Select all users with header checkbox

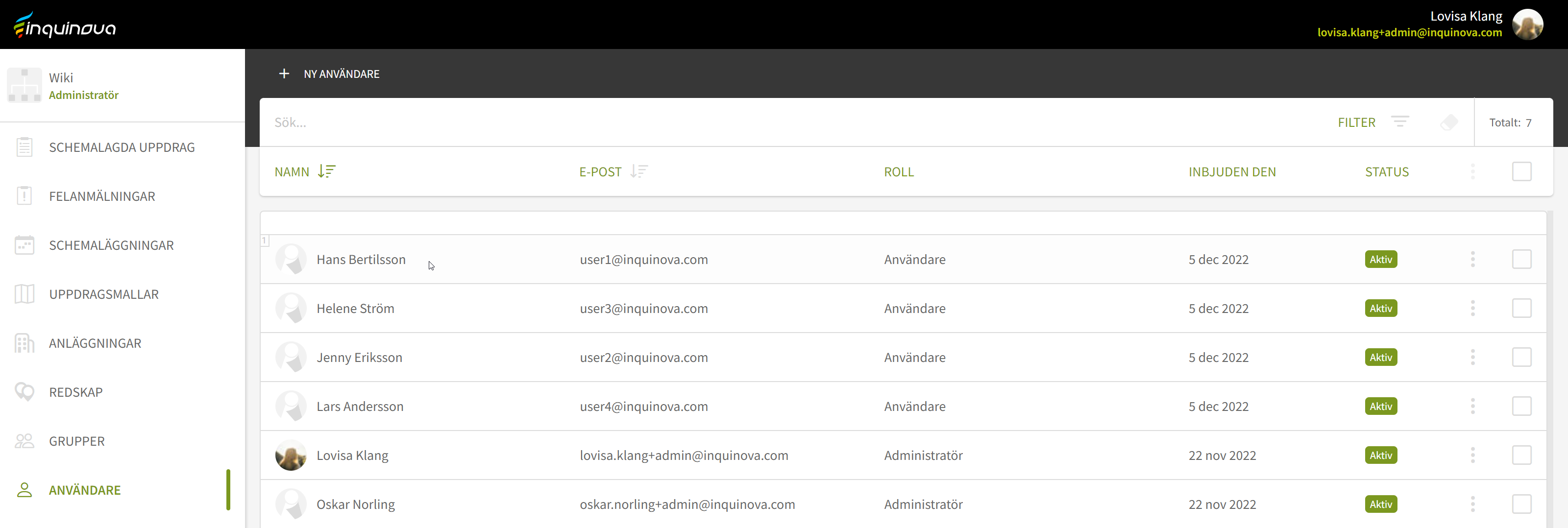1521,171
